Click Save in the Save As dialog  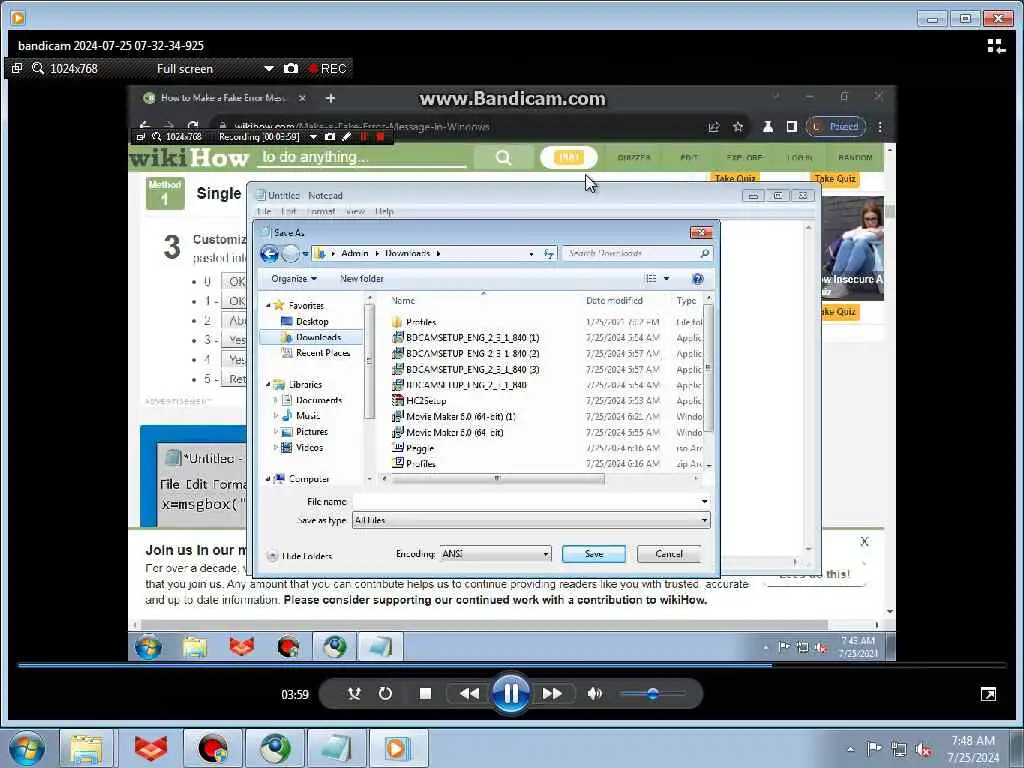(594, 554)
